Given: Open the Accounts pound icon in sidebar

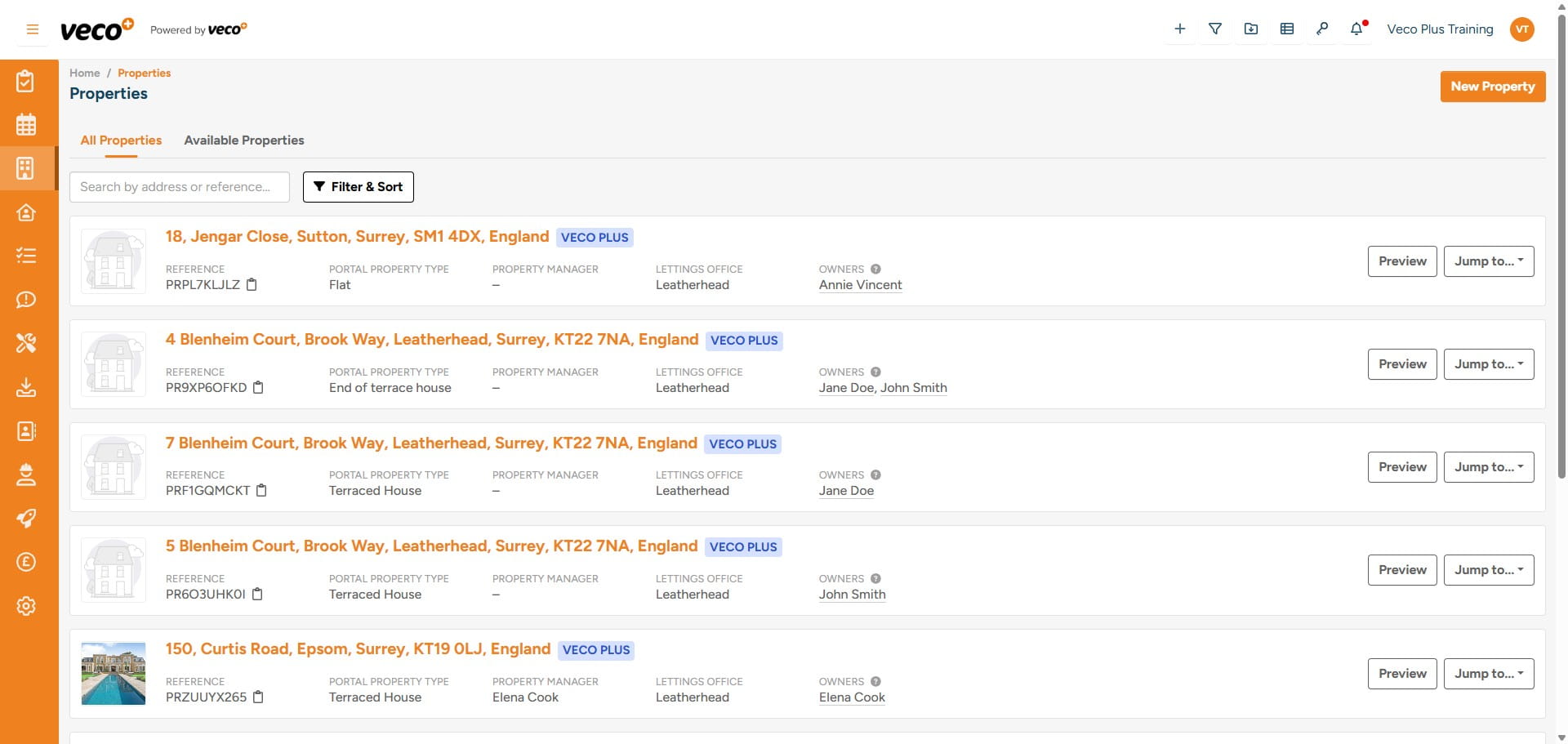Looking at the screenshot, I should 27,562.
